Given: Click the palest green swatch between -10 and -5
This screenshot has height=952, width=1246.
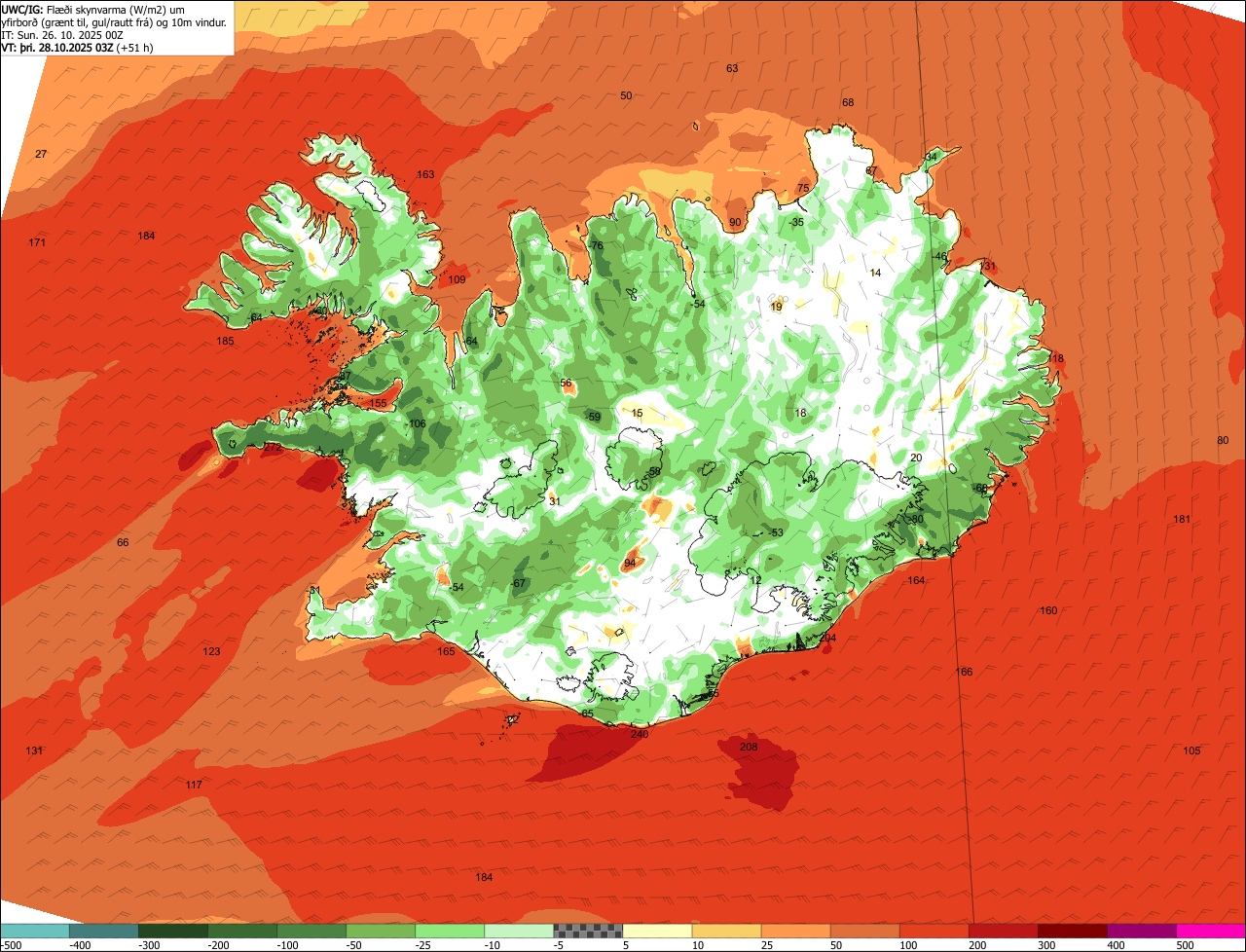Looking at the screenshot, I should coord(520,931).
